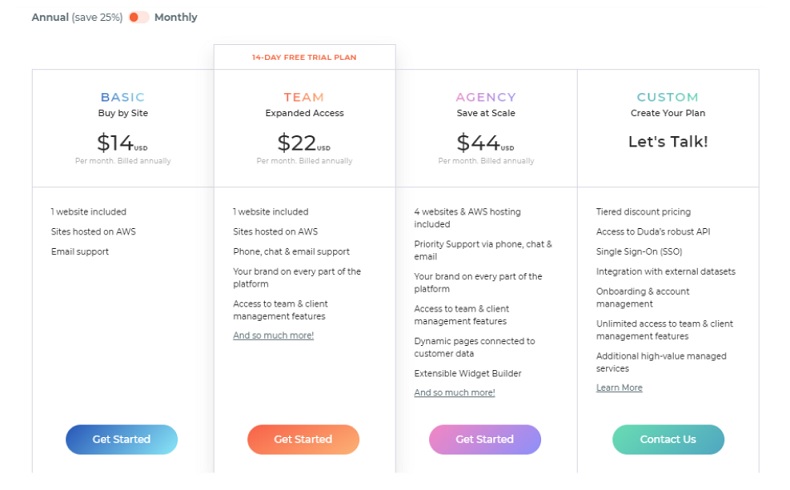Select the Monthly billing label

176,17
